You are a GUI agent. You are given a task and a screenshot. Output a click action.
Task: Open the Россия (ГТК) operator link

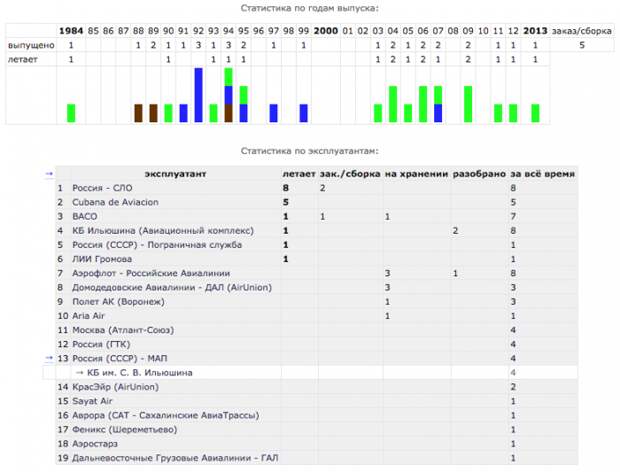[x=101, y=344]
